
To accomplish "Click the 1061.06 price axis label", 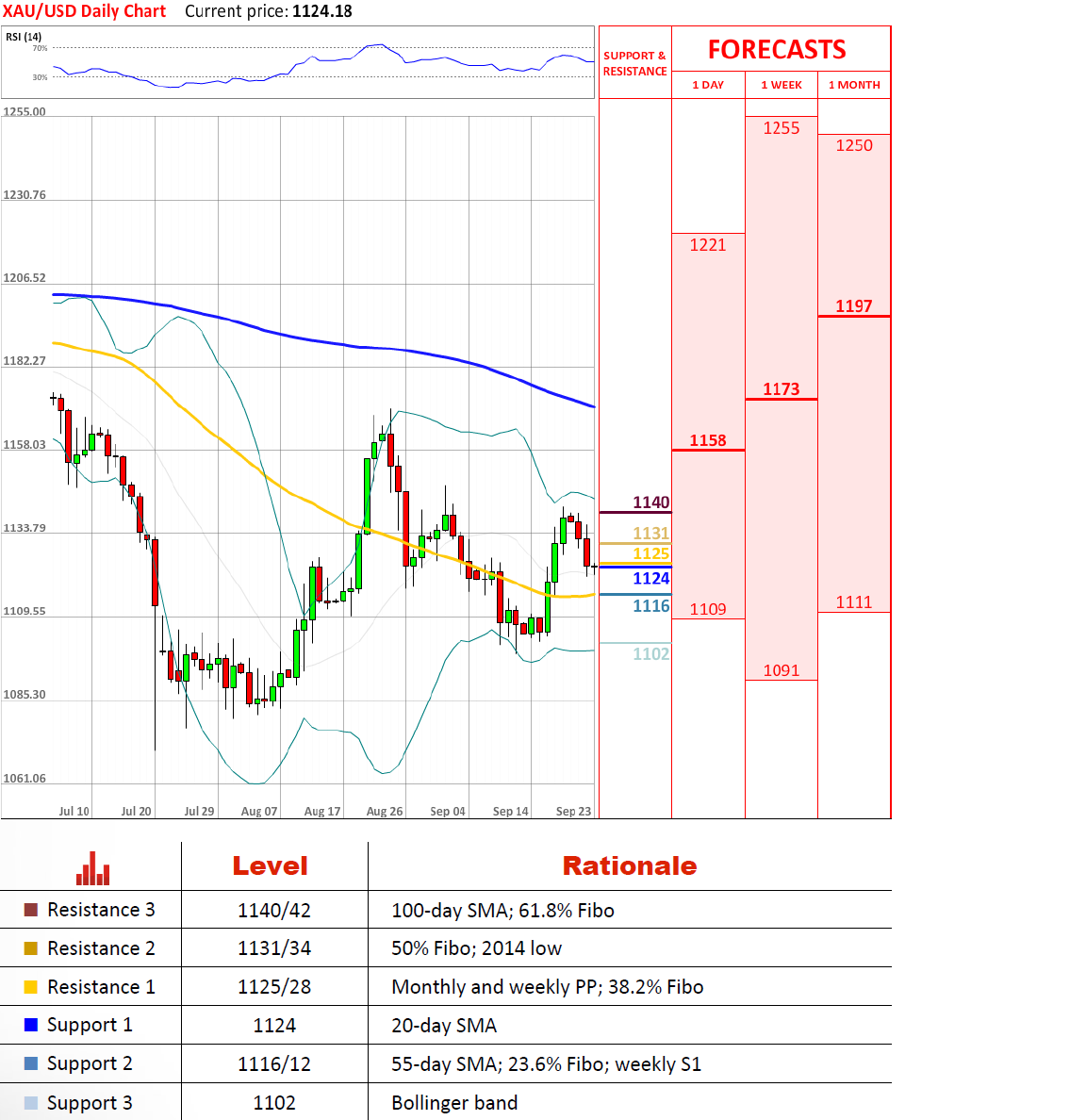I will click(x=25, y=779).
